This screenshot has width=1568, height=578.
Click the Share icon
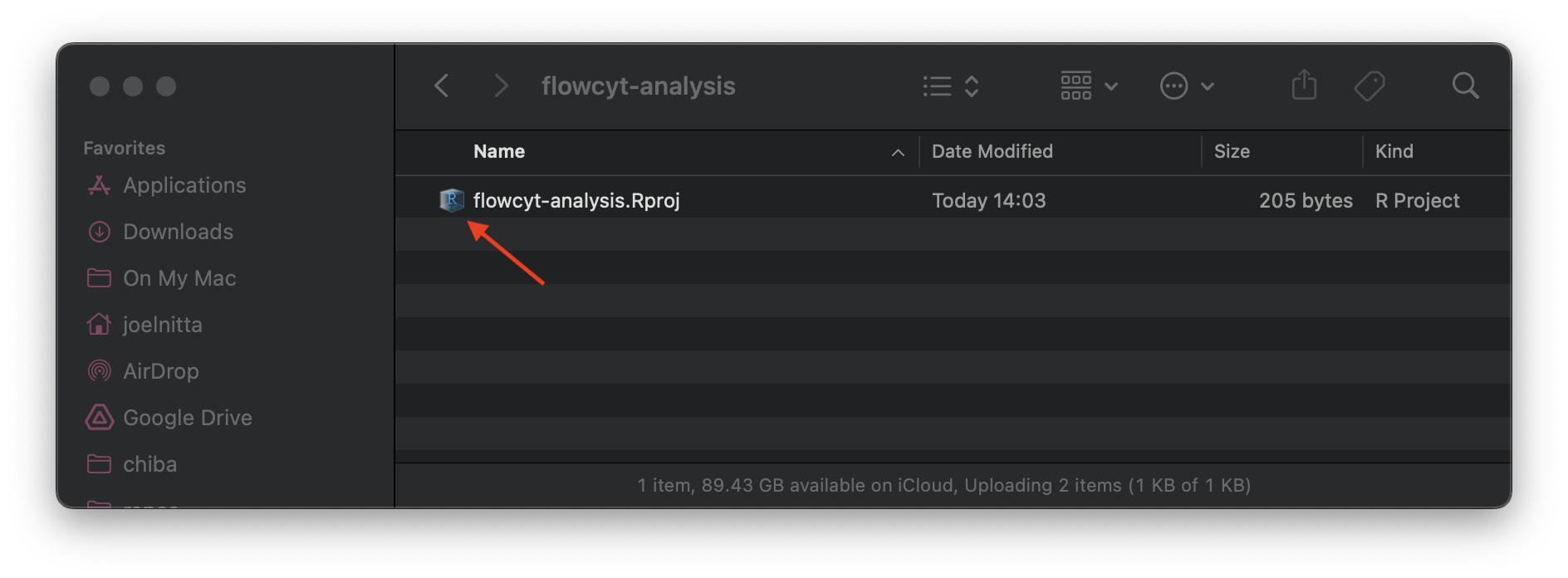1304,86
